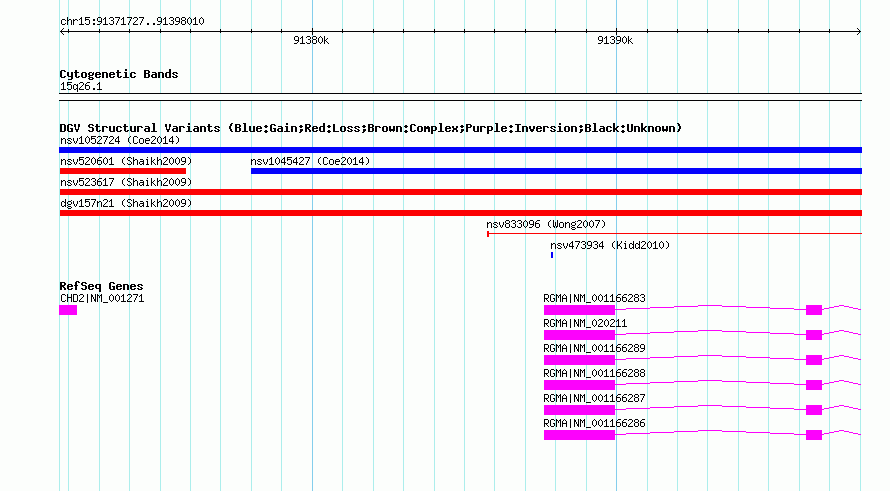Select the small second exon of RGMA NM_001166289
Screen dimensions: 890x491
tap(814, 360)
